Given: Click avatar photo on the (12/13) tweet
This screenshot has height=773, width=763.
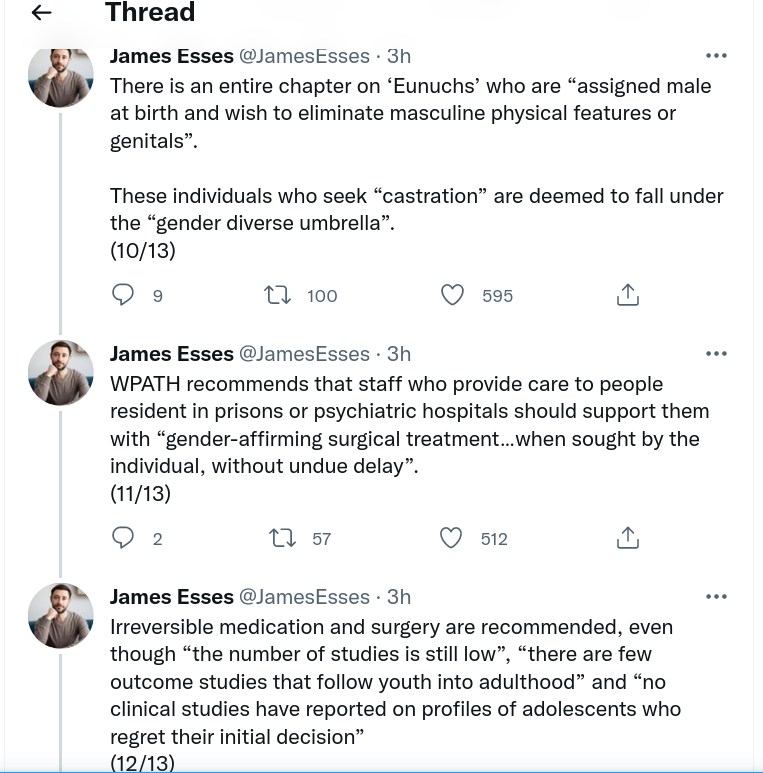Looking at the screenshot, I should [x=60, y=615].
